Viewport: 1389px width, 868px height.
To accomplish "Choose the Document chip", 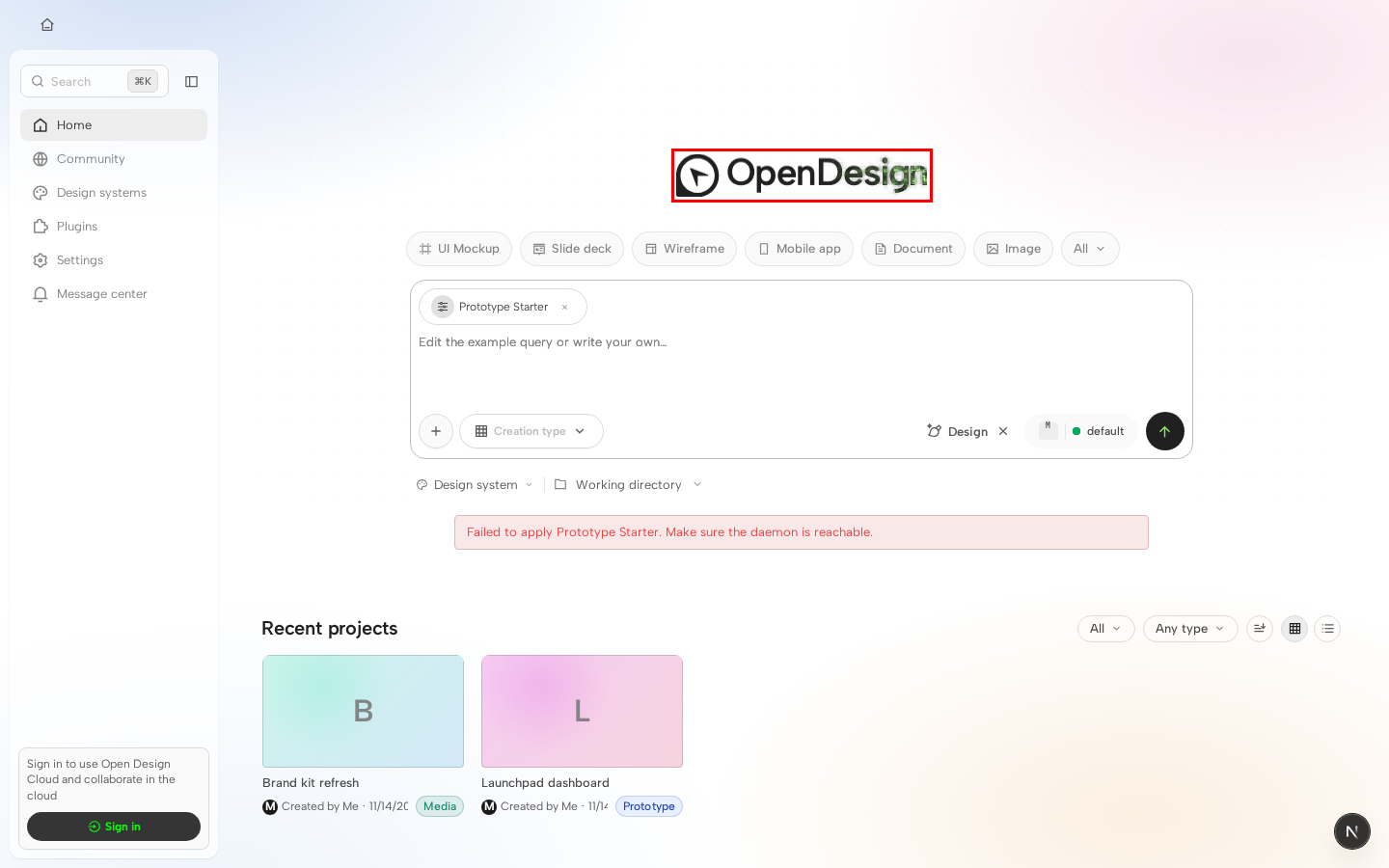I will click(912, 249).
